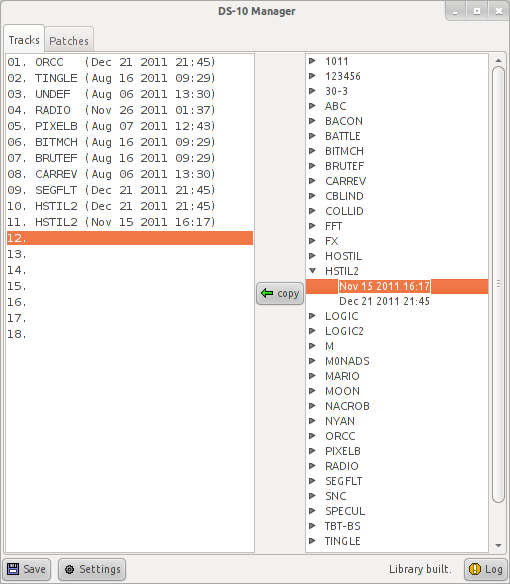Expand the 1011 library entry
Image resolution: width=510 pixels, height=584 pixels.
pyautogui.click(x=312, y=61)
